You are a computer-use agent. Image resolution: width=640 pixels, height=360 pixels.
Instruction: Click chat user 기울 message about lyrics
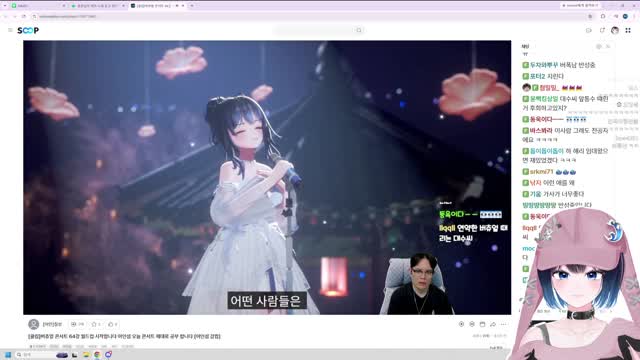pyautogui.click(x=553, y=194)
